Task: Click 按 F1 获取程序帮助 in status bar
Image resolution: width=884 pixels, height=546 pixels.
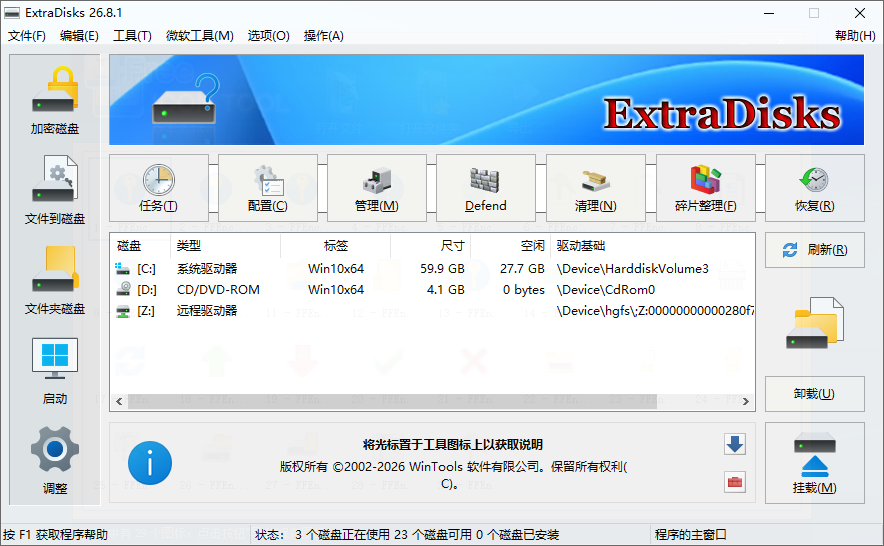Action: pos(55,534)
